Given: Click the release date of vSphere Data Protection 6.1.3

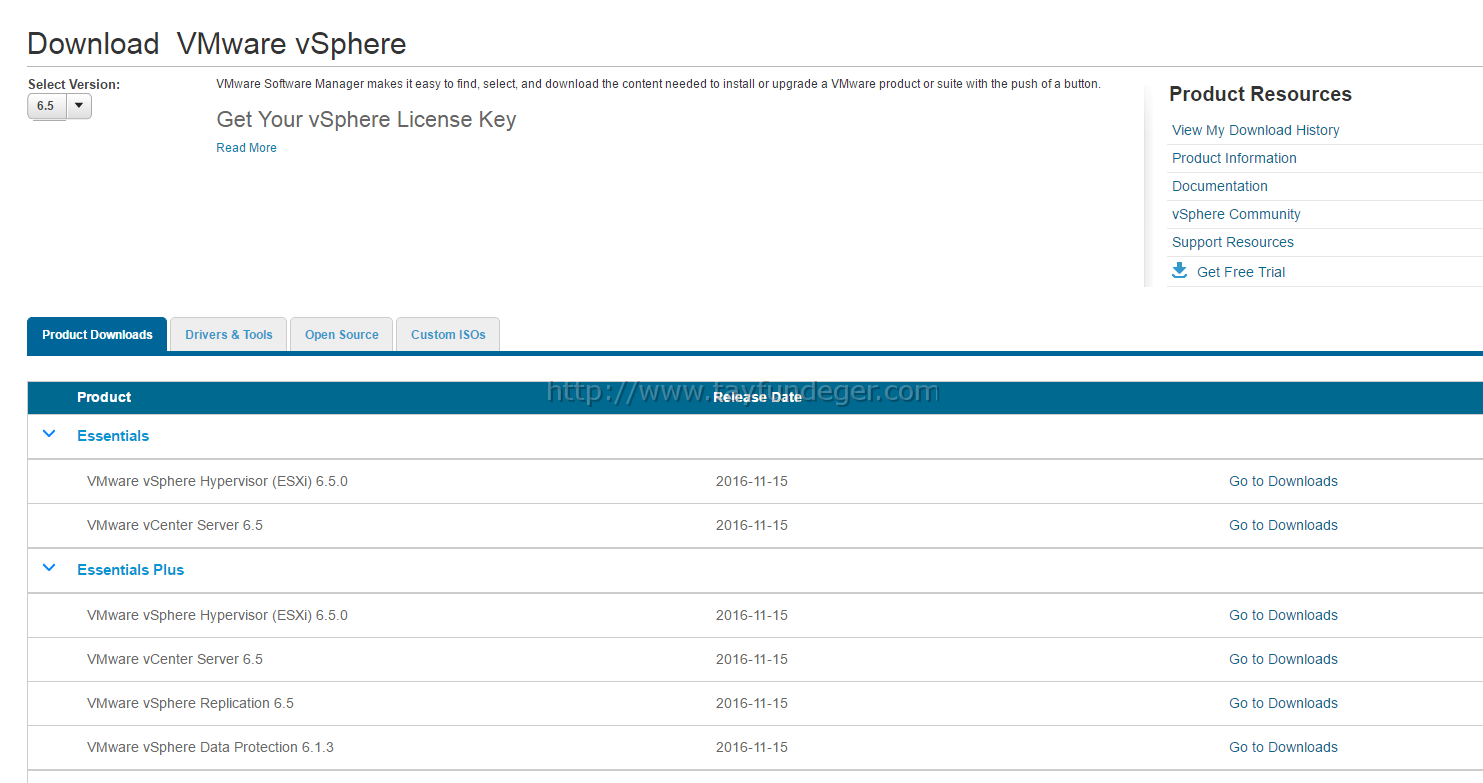Looking at the screenshot, I should pos(752,747).
